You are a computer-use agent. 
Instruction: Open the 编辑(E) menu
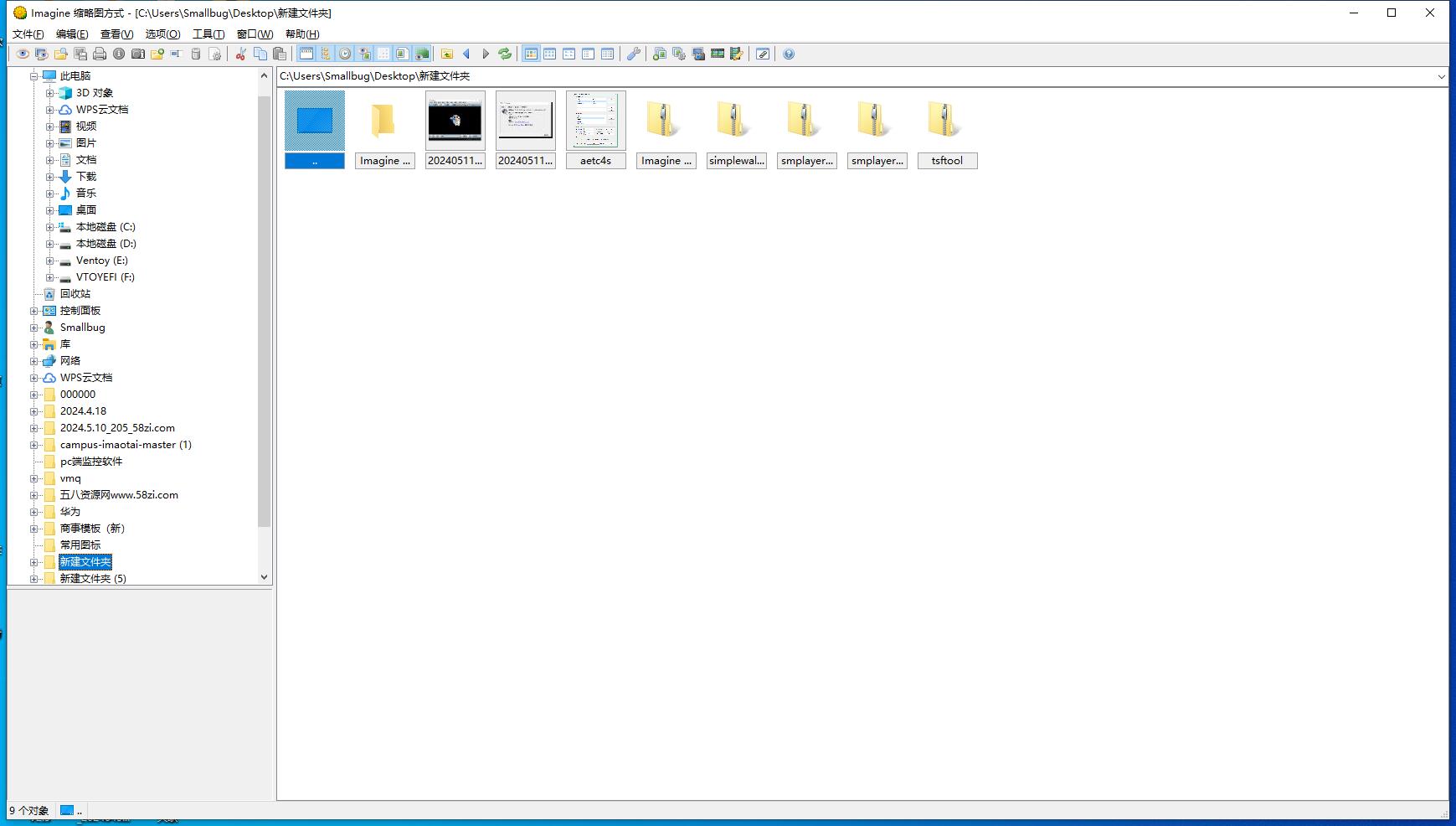coord(72,34)
